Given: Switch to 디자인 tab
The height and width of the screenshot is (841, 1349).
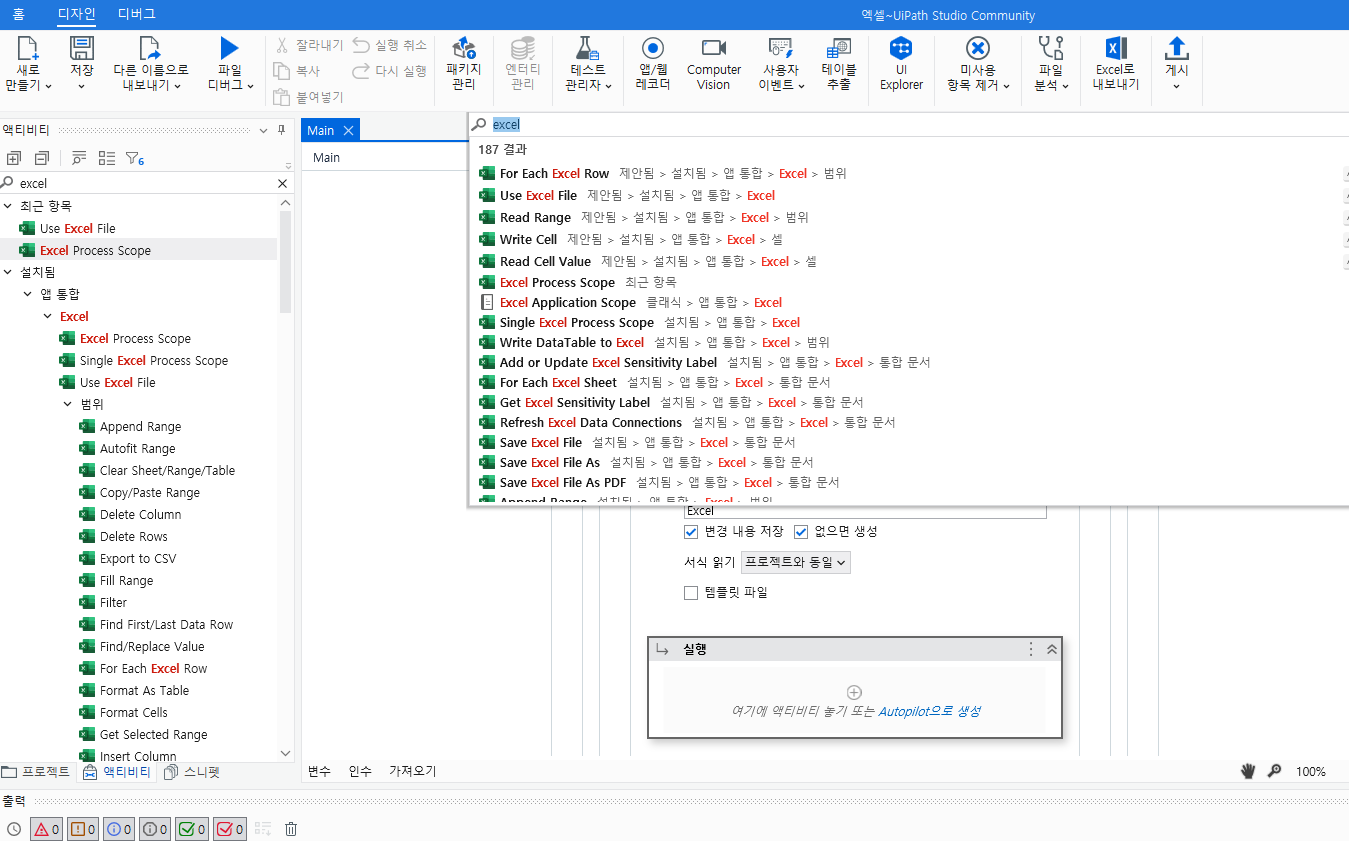Looking at the screenshot, I should point(77,14).
